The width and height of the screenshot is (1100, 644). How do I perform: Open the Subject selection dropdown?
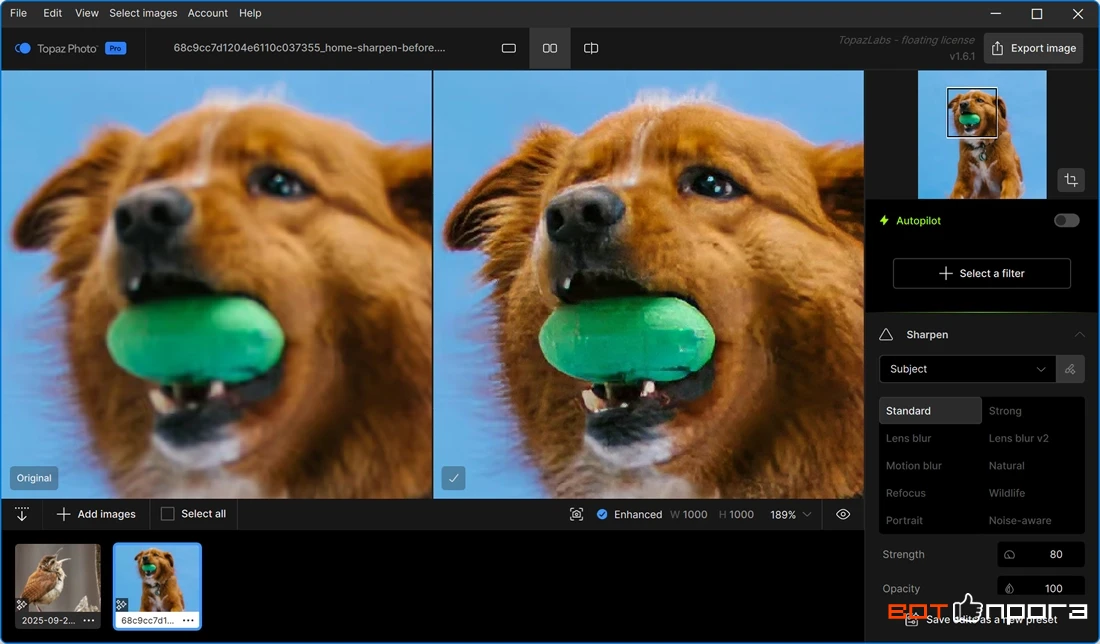point(967,369)
